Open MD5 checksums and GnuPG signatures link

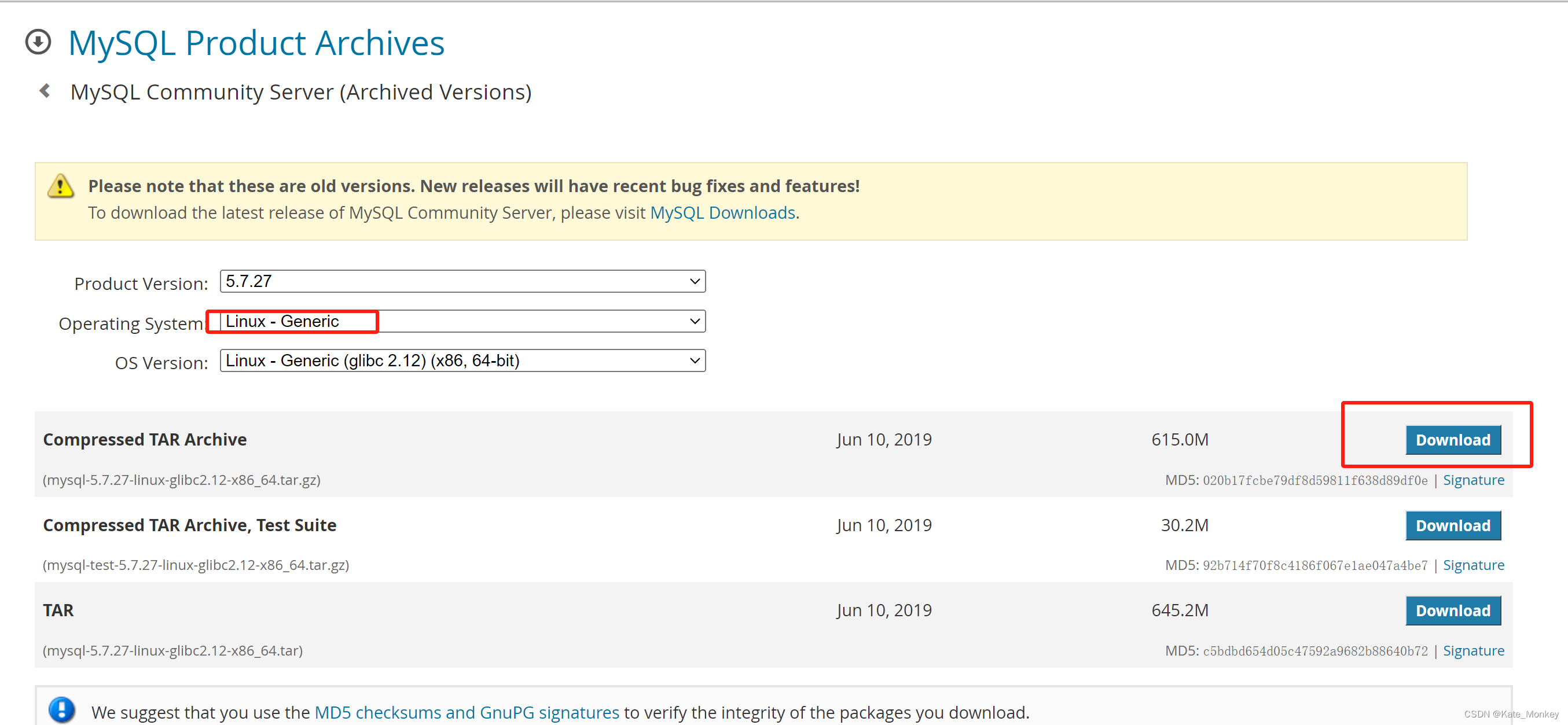[467, 712]
